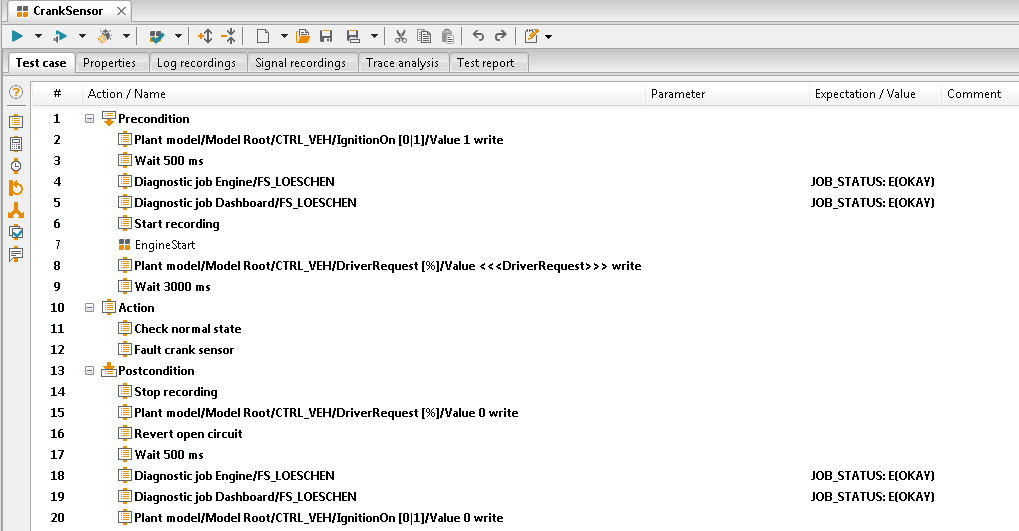The width and height of the screenshot is (1019, 531).
Task: Click the orange loop icon in sidebar
Action: [16, 188]
